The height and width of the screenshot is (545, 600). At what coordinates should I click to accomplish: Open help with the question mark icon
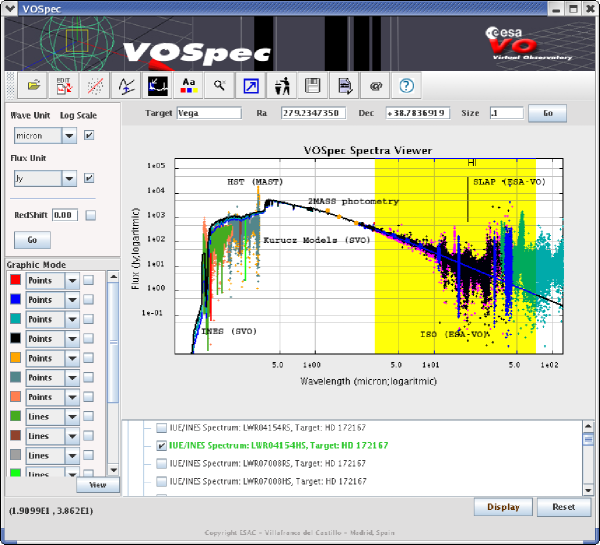point(406,85)
